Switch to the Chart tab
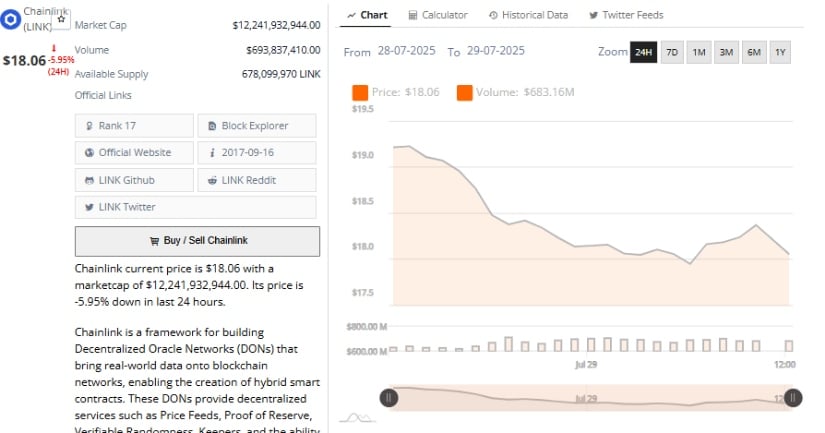The width and height of the screenshot is (825, 433). (367, 15)
